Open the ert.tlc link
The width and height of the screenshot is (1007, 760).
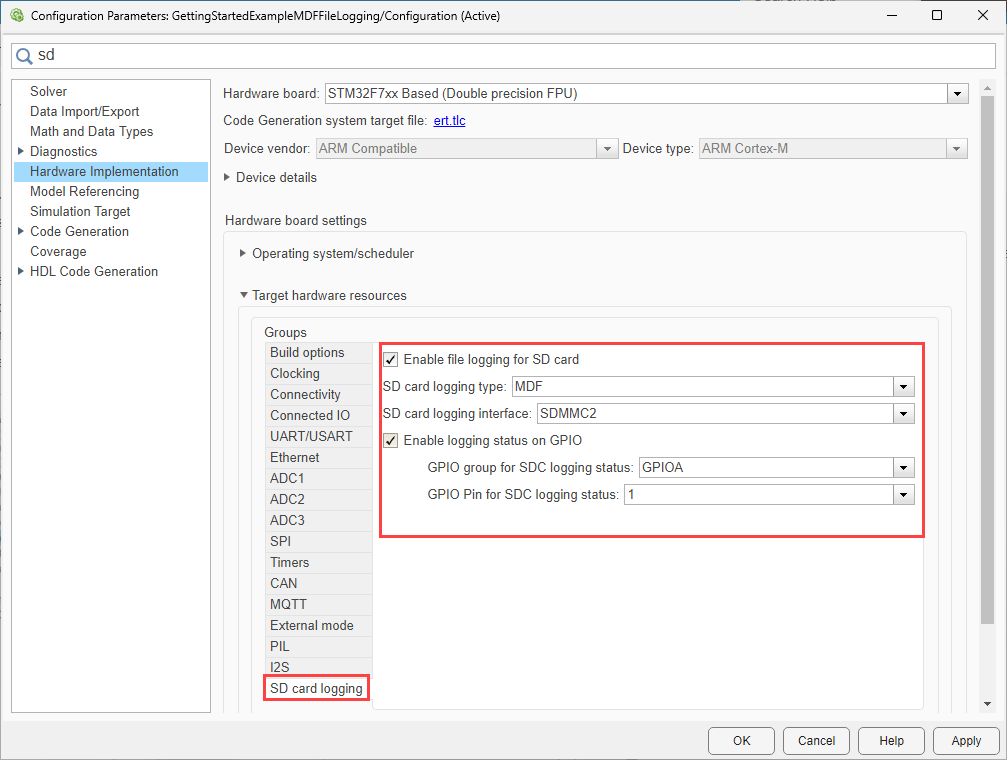(449, 121)
